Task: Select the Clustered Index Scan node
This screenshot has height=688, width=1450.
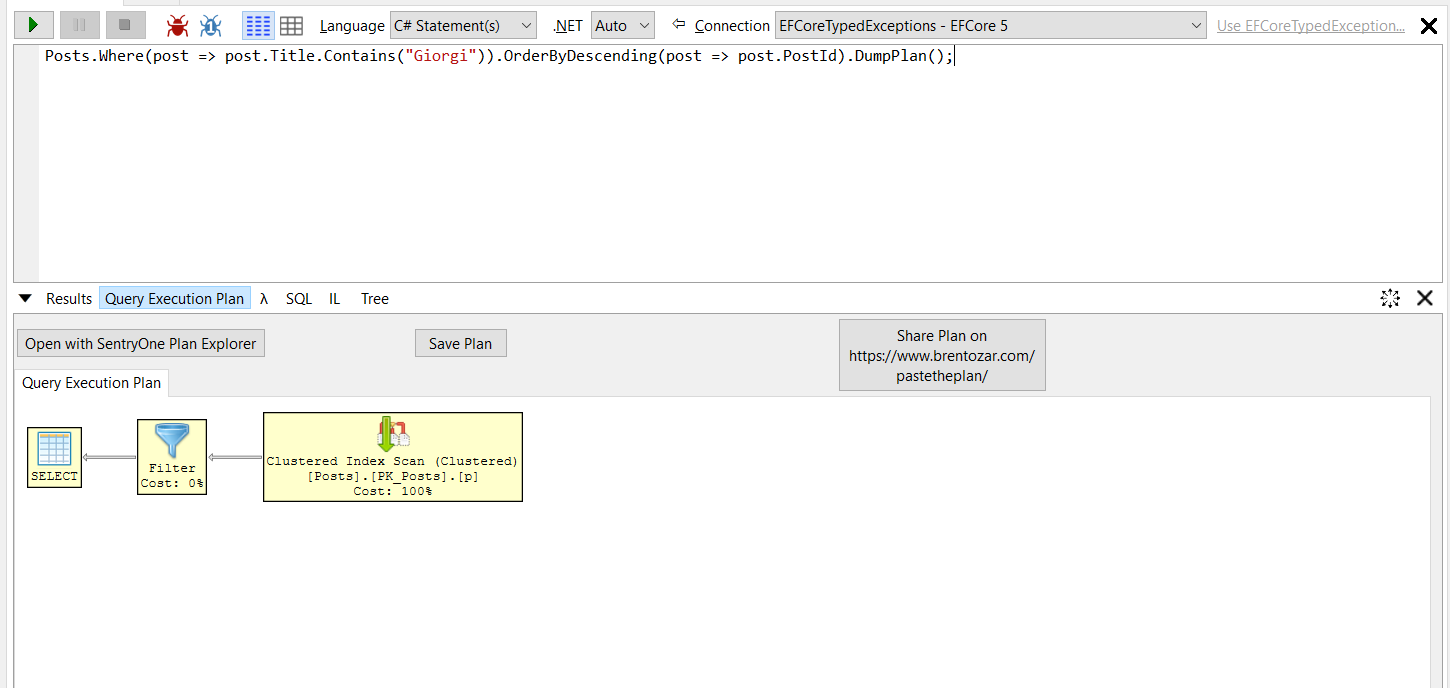Action: 392,457
